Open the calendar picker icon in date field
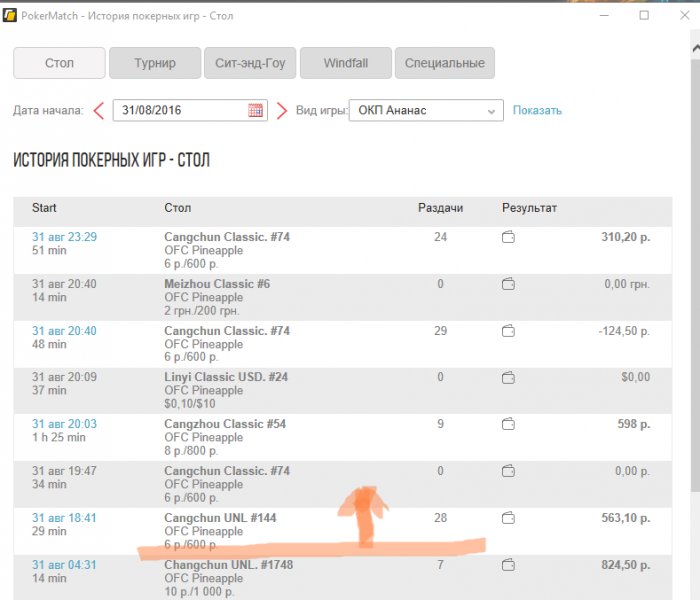The image size is (700, 600). point(255,110)
